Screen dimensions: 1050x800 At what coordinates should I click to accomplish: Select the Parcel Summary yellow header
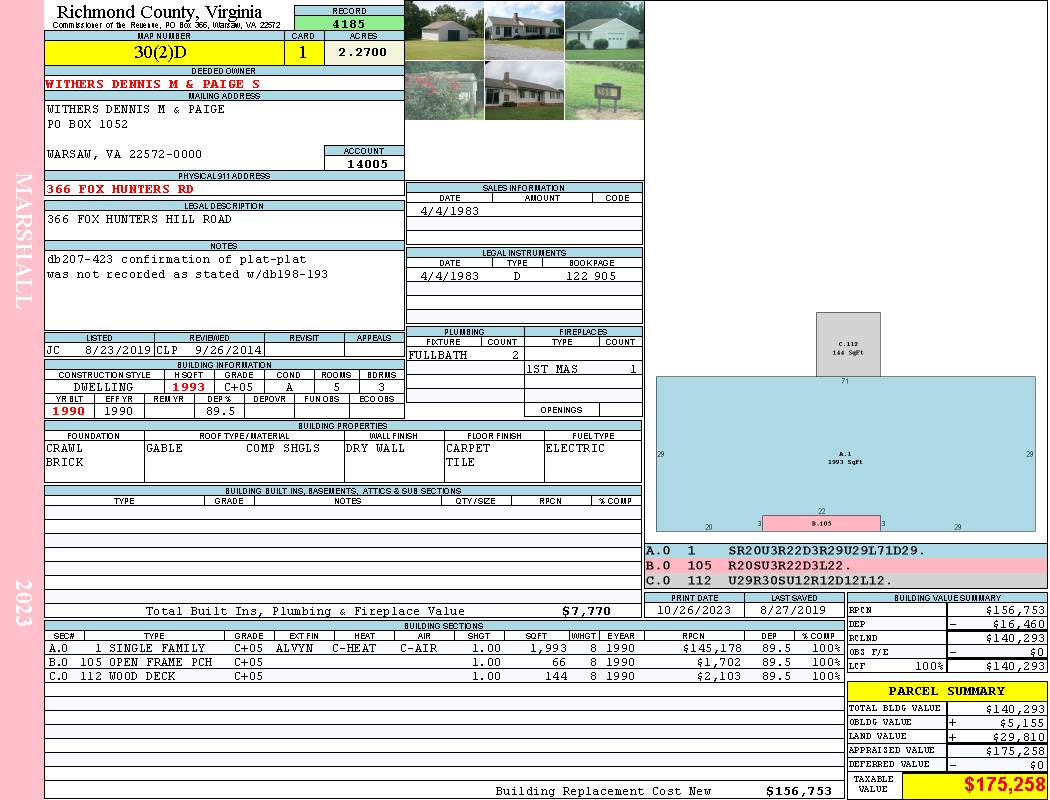946,691
